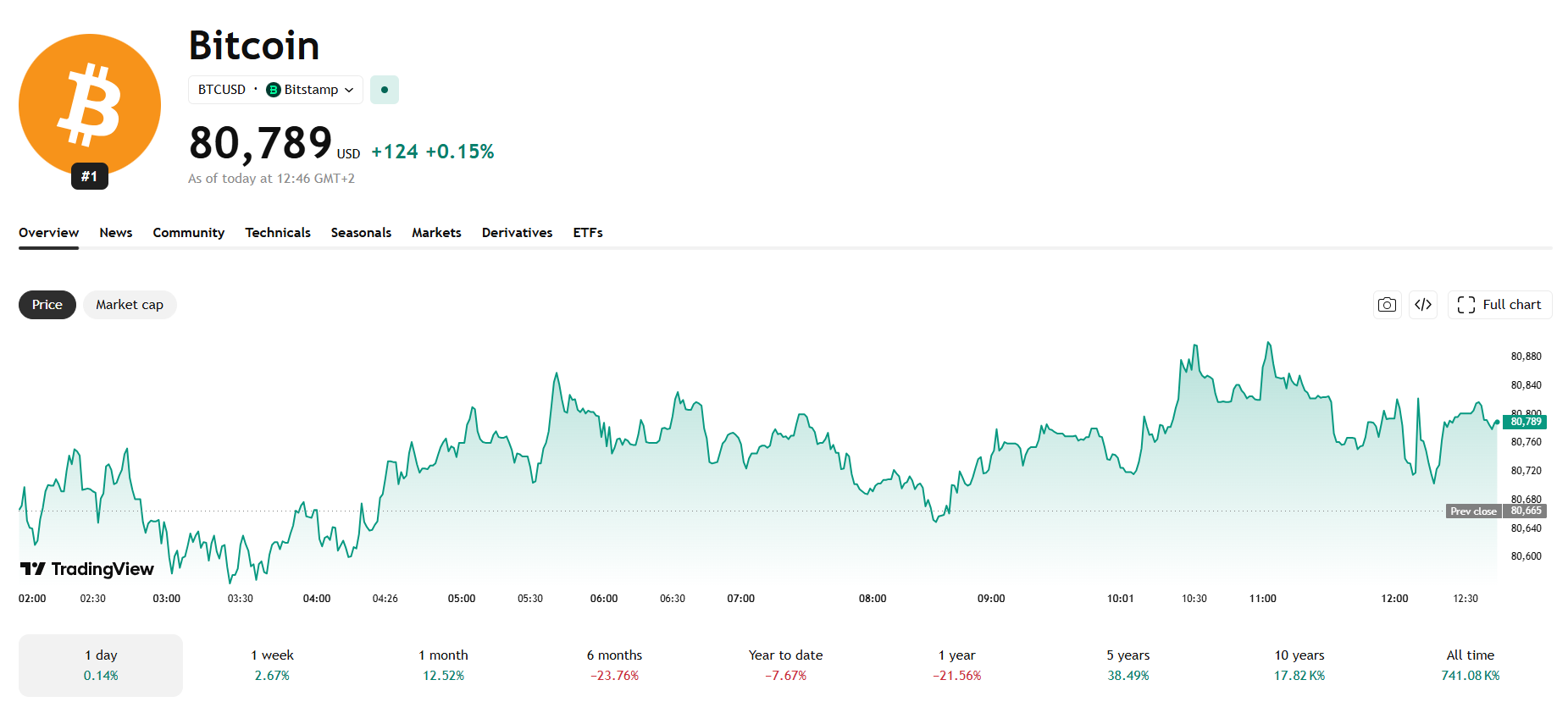The width and height of the screenshot is (1568, 702).
Task: Click the Bitcoin heading
Action: coord(254,45)
